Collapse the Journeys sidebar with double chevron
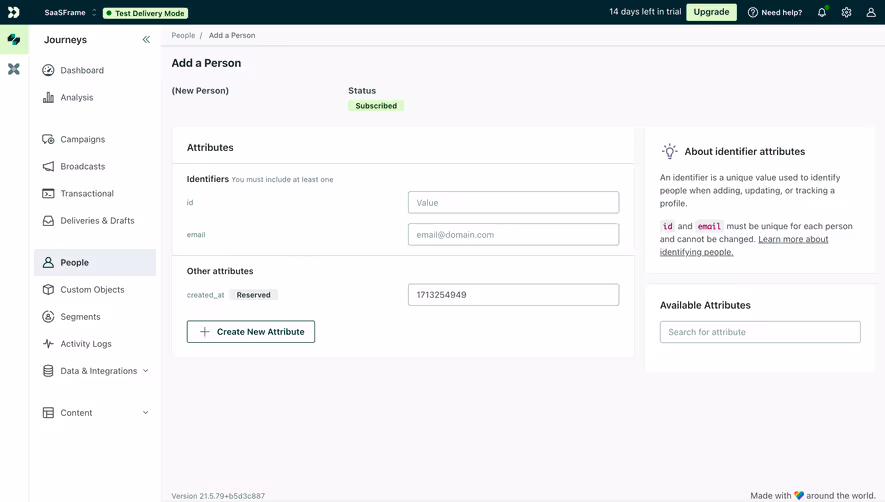Screen dimensions: 885x502 [146, 40]
